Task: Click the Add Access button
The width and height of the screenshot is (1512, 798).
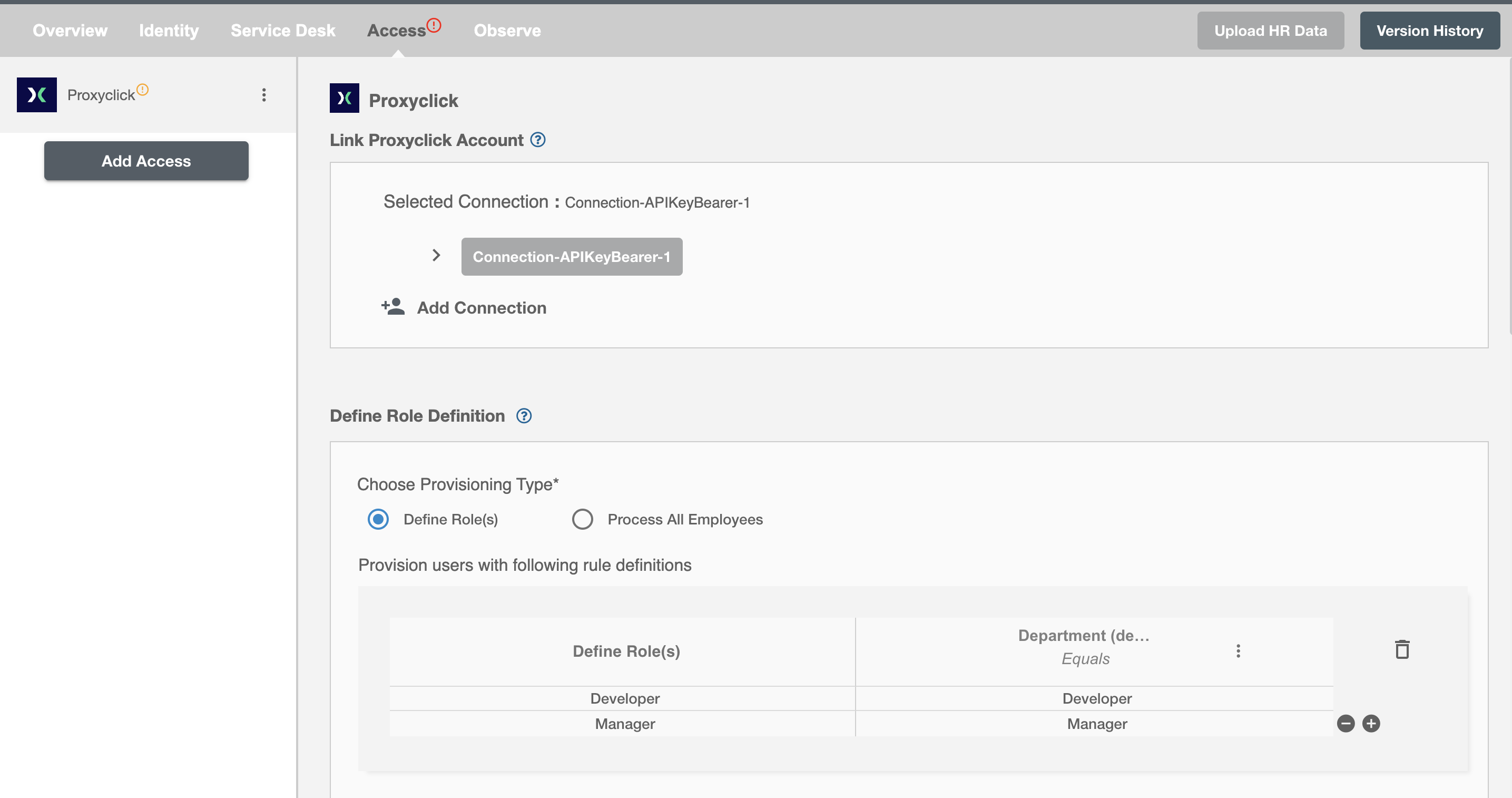Action: [x=146, y=161]
